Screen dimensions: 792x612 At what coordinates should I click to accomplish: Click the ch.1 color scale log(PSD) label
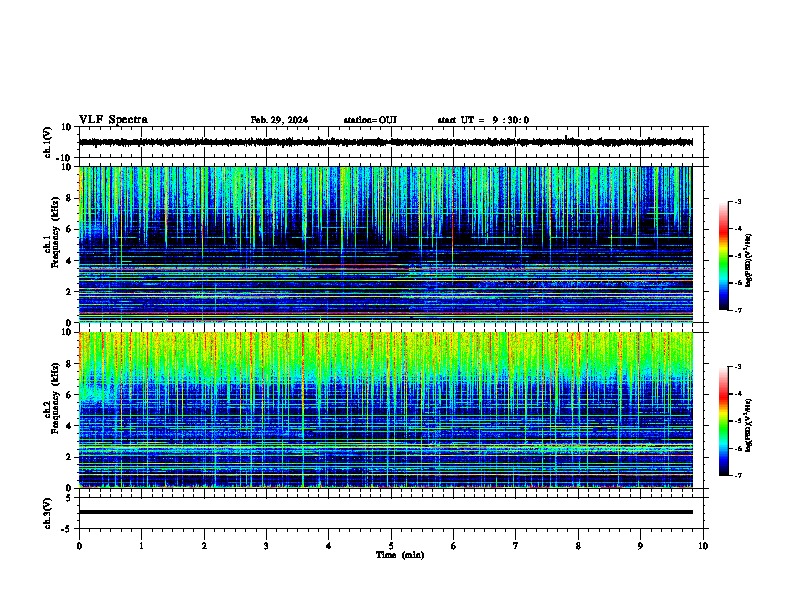(x=749, y=260)
